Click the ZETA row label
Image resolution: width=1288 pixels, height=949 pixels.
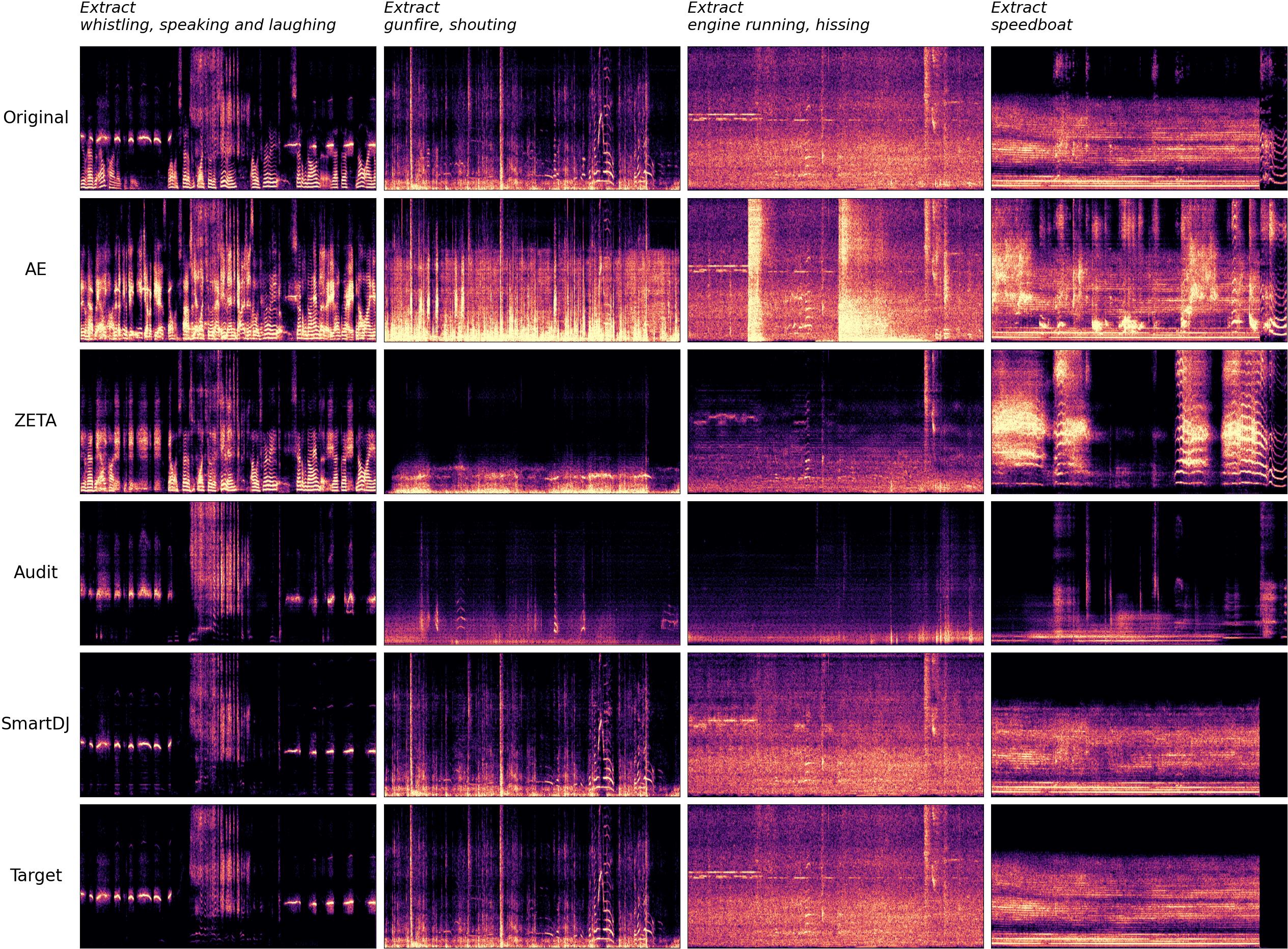coord(36,421)
